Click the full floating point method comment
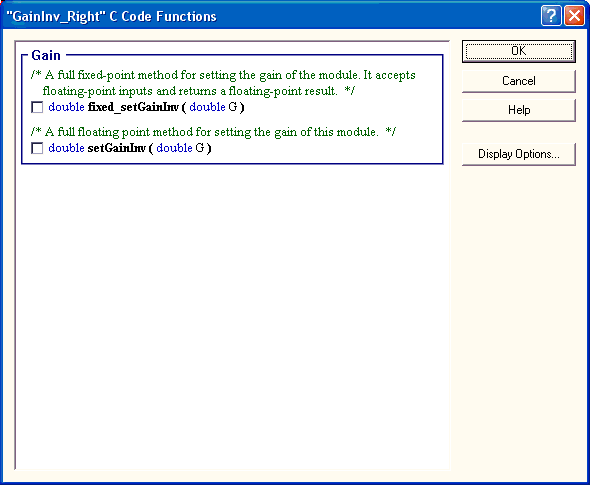The height and width of the screenshot is (485, 590). [213, 132]
